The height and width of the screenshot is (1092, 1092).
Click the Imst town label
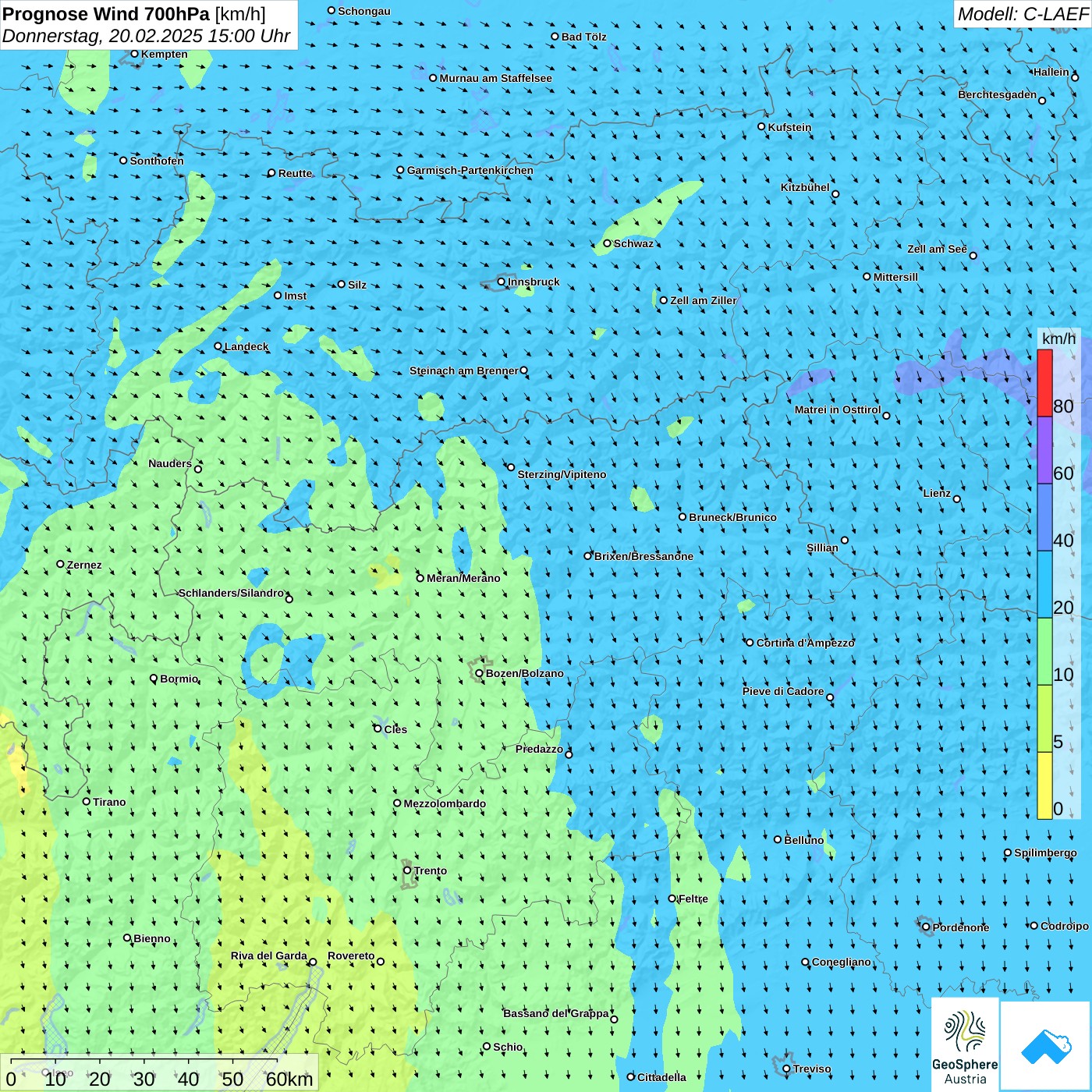click(296, 296)
